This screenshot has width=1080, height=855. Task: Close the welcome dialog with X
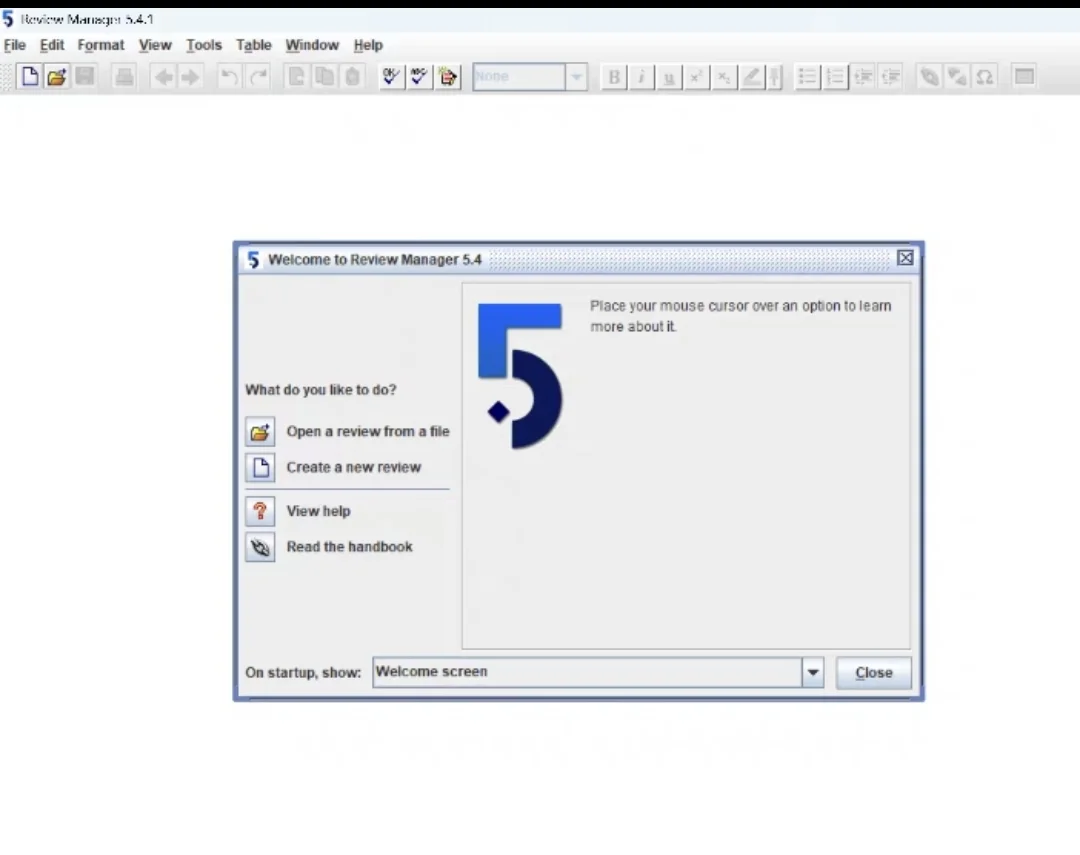905,258
